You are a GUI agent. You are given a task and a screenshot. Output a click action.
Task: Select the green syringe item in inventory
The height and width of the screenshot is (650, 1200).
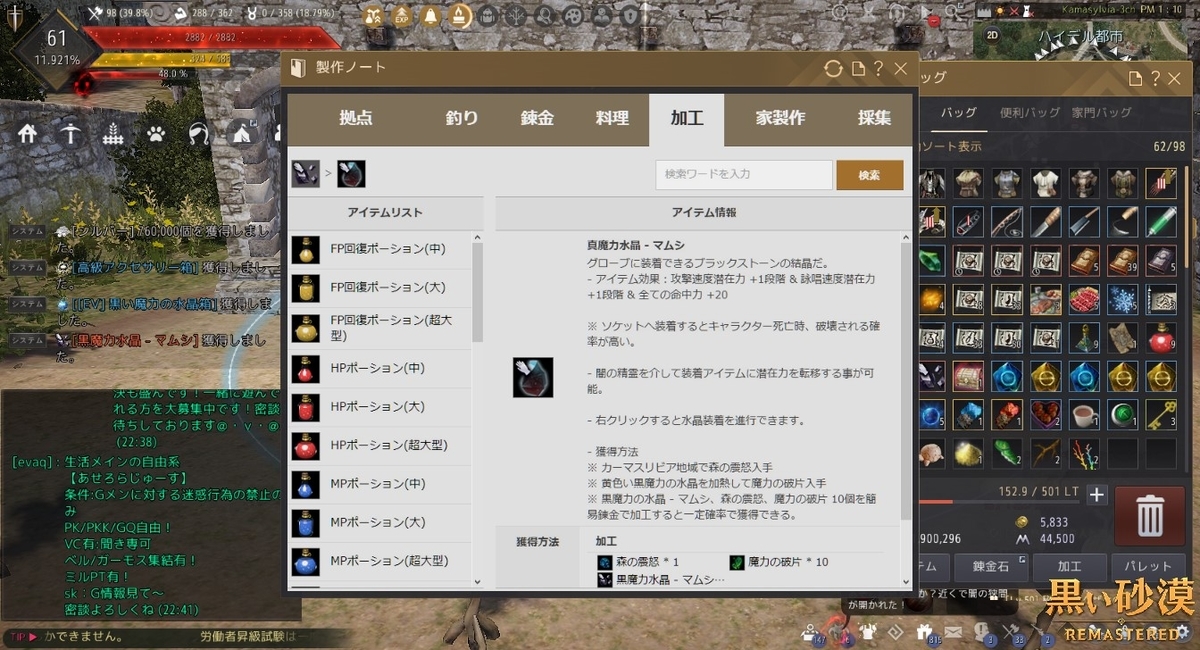pos(1161,221)
